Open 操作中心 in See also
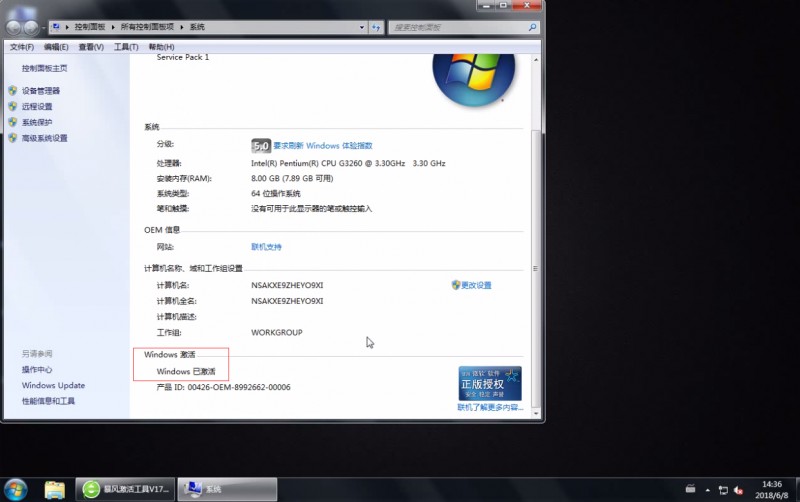Screen dimensions: 800x502 (37, 369)
